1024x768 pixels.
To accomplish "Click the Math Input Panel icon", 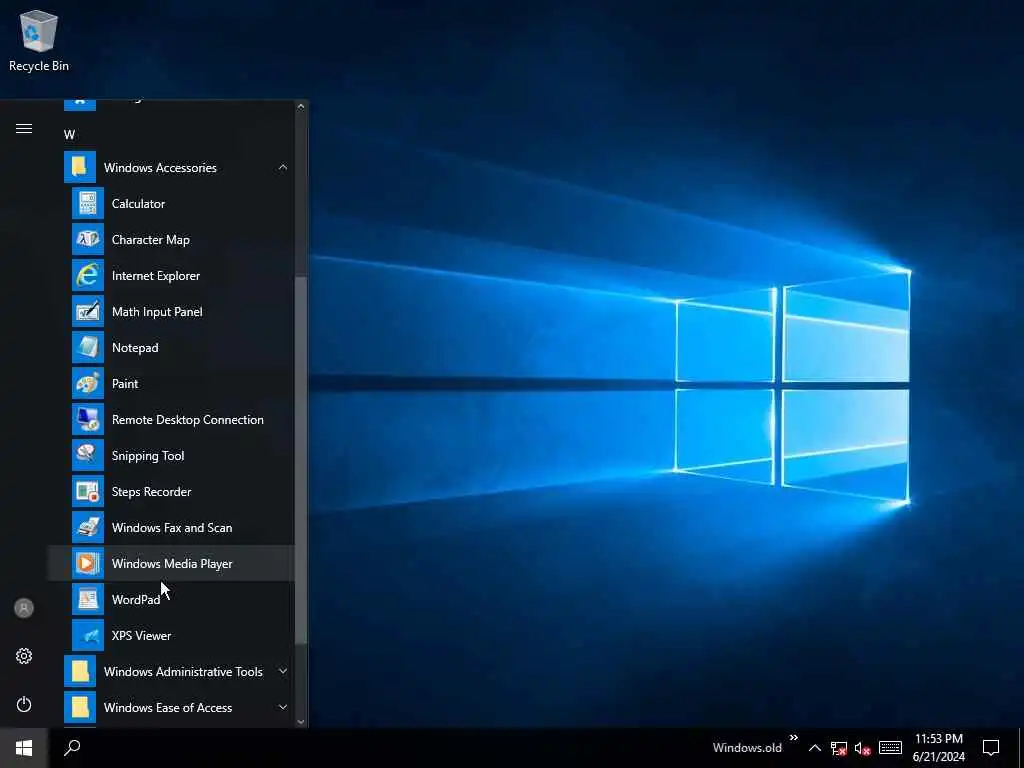I will tap(88, 312).
